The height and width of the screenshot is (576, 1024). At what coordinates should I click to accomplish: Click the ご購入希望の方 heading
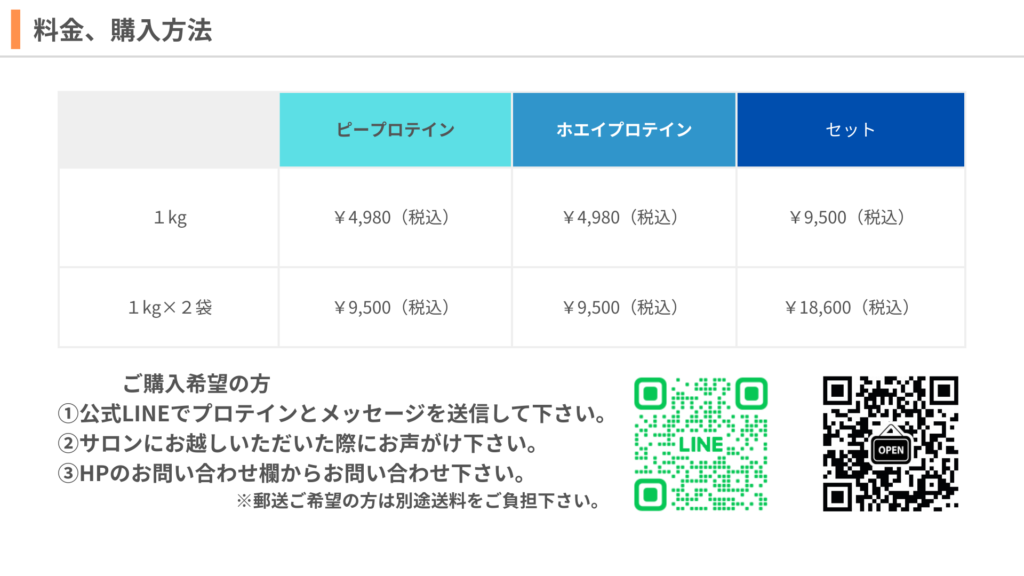pos(196,383)
